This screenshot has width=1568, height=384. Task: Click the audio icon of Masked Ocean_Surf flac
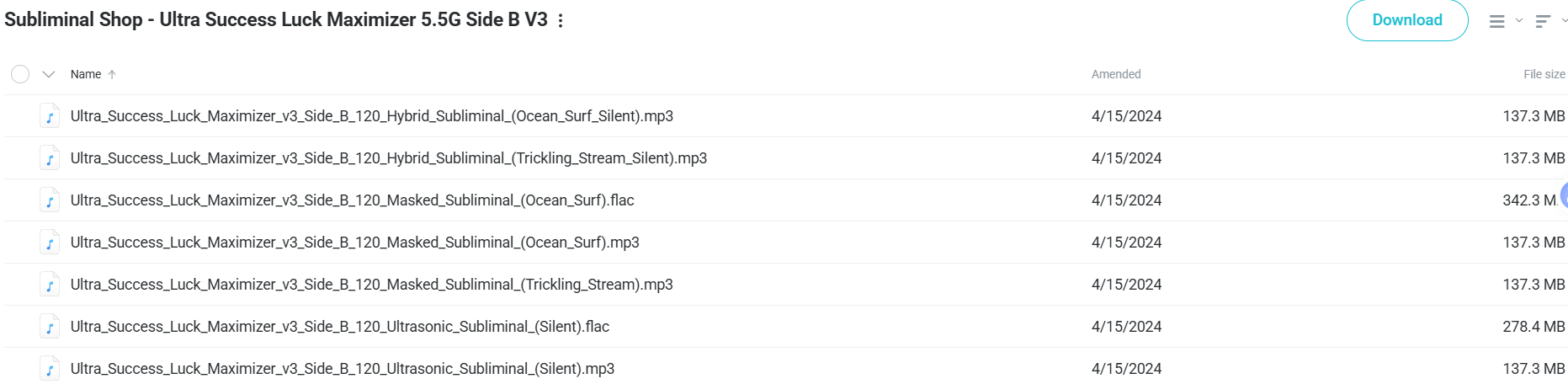point(50,200)
